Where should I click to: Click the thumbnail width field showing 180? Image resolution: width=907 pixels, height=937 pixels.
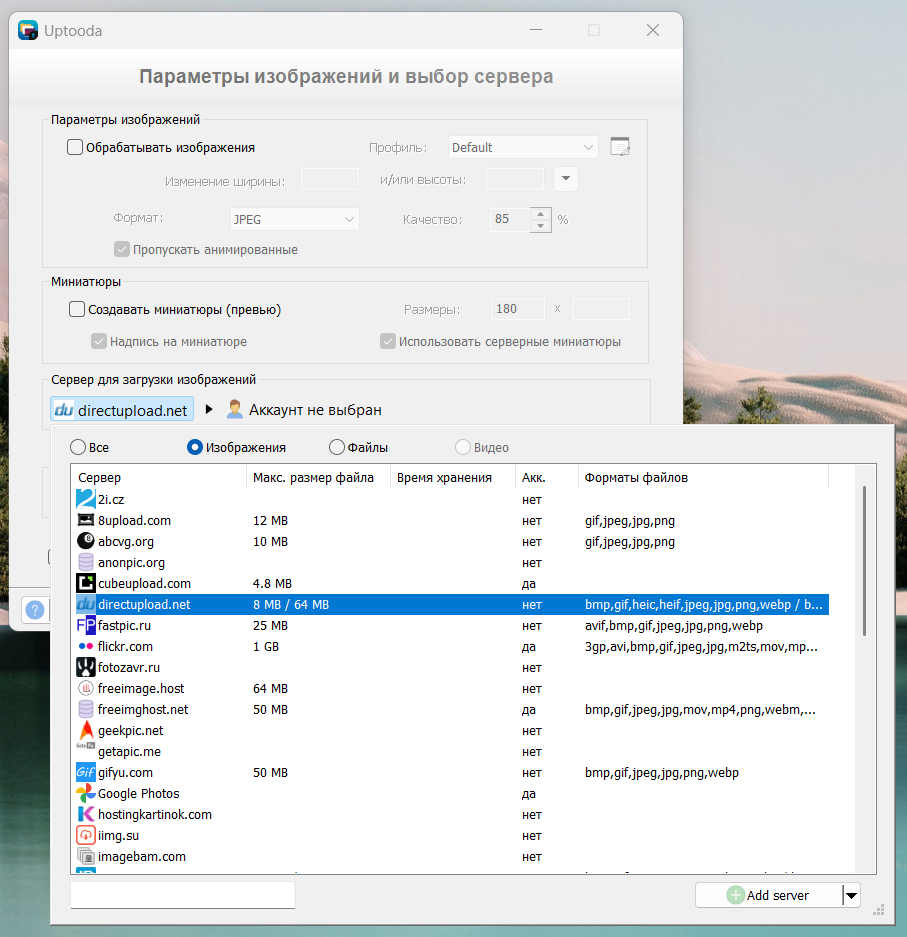click(518, 309)
